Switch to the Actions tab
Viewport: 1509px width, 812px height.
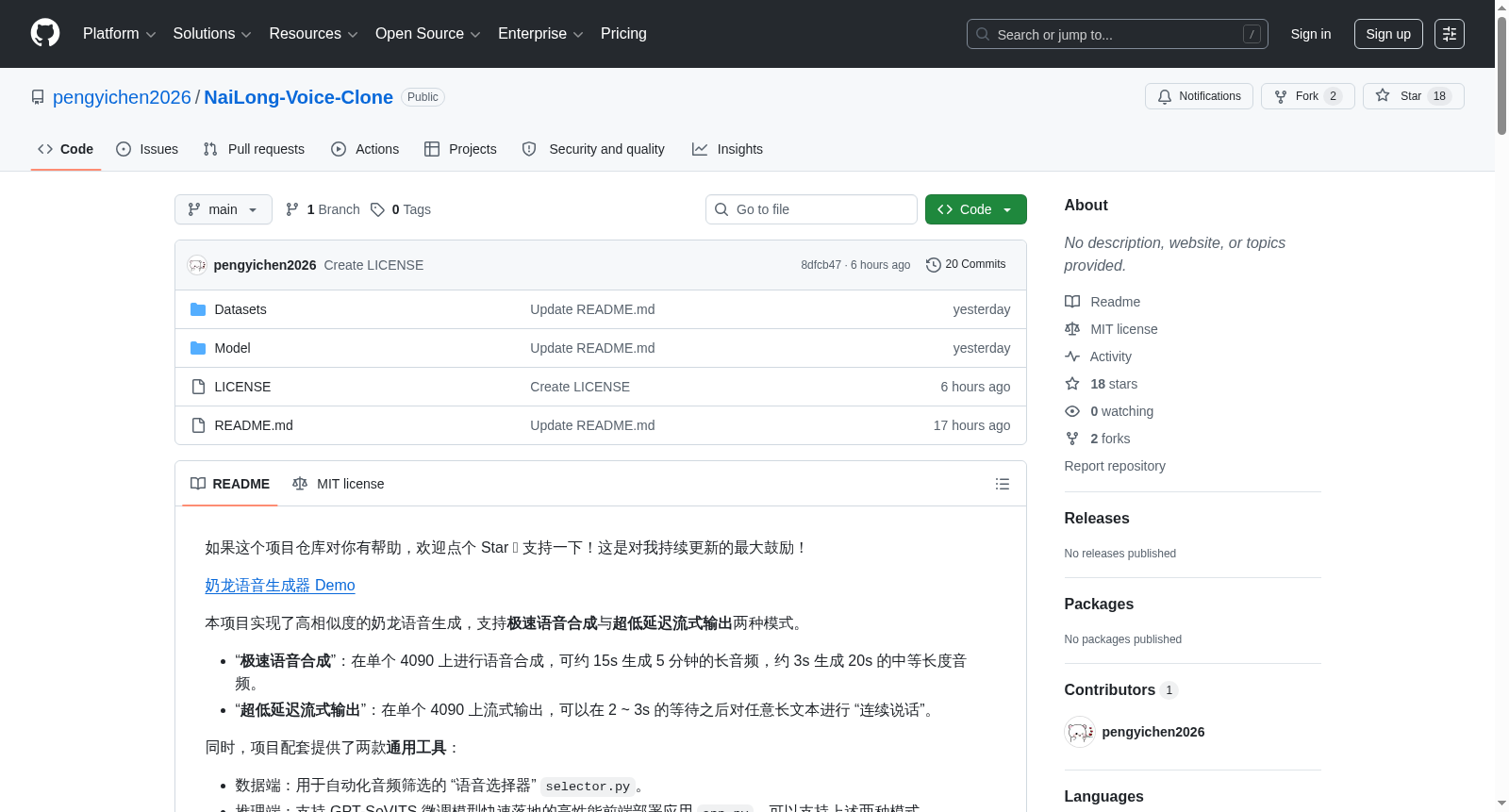tap(365, 149)
